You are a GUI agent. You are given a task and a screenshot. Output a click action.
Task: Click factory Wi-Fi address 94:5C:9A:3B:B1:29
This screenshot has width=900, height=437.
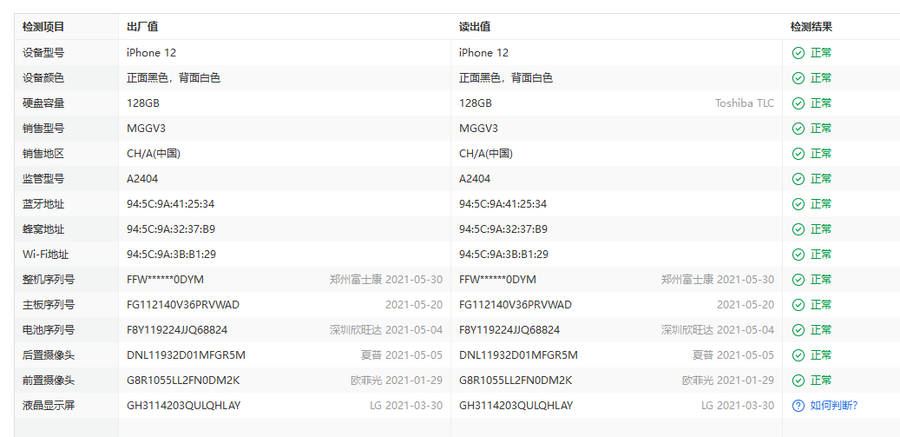tap(171, 254)
